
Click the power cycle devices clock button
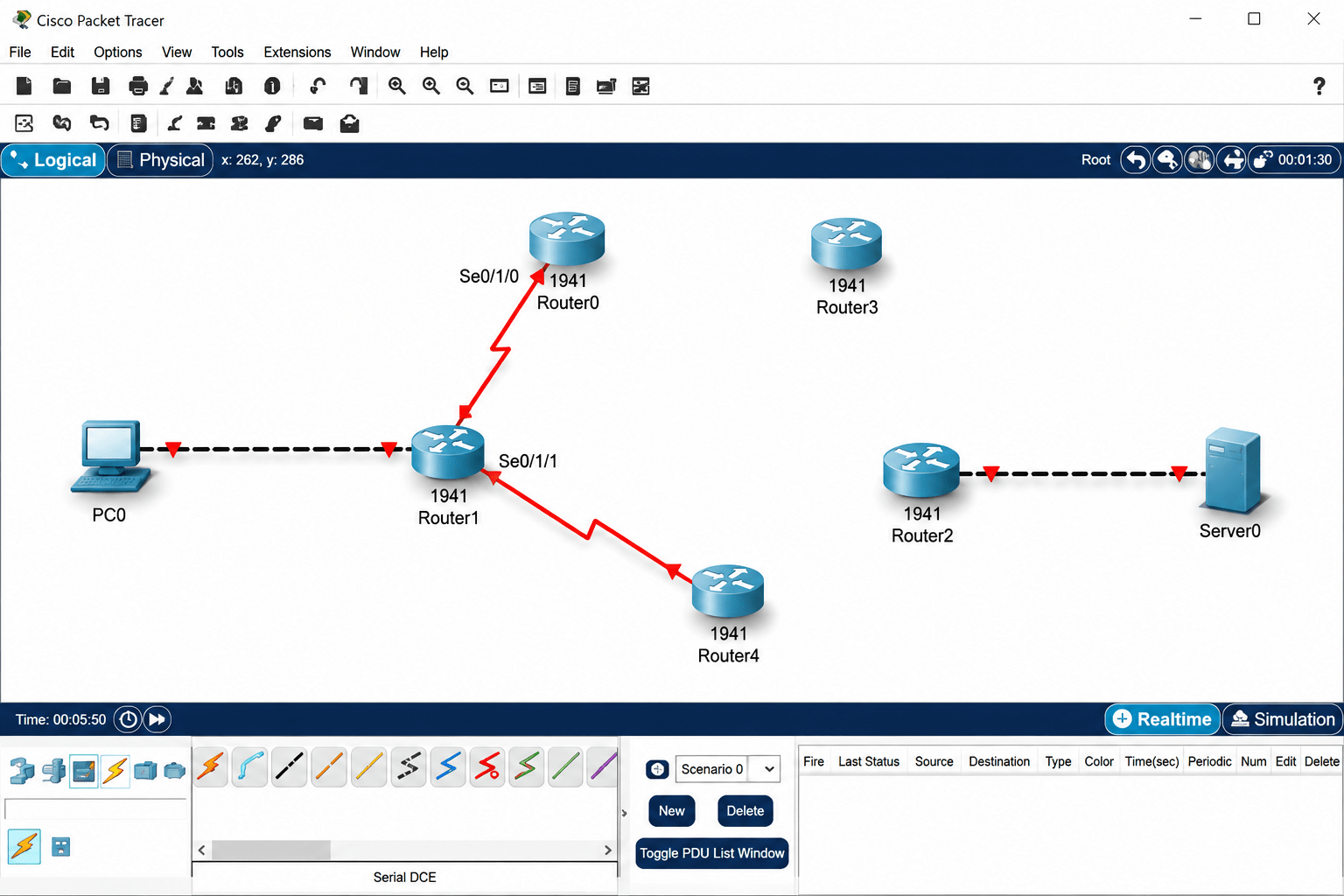(128, 719)
